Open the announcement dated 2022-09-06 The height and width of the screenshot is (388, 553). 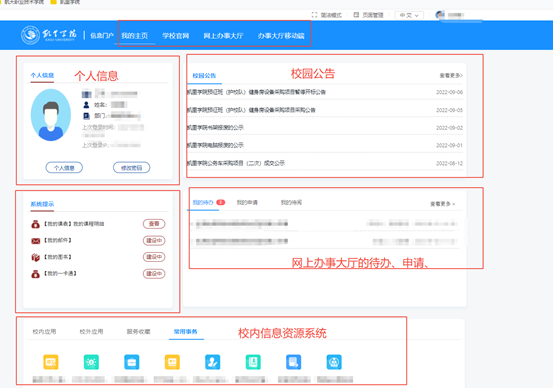tap(325, 92)
